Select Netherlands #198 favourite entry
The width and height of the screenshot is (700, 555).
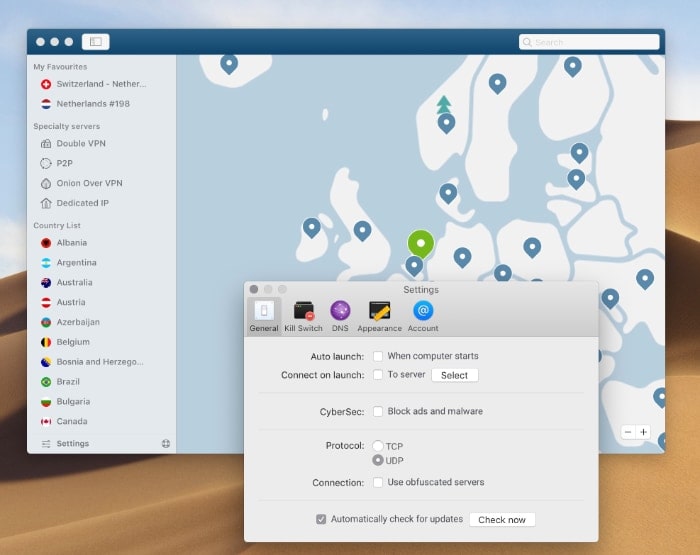(93, 104)
